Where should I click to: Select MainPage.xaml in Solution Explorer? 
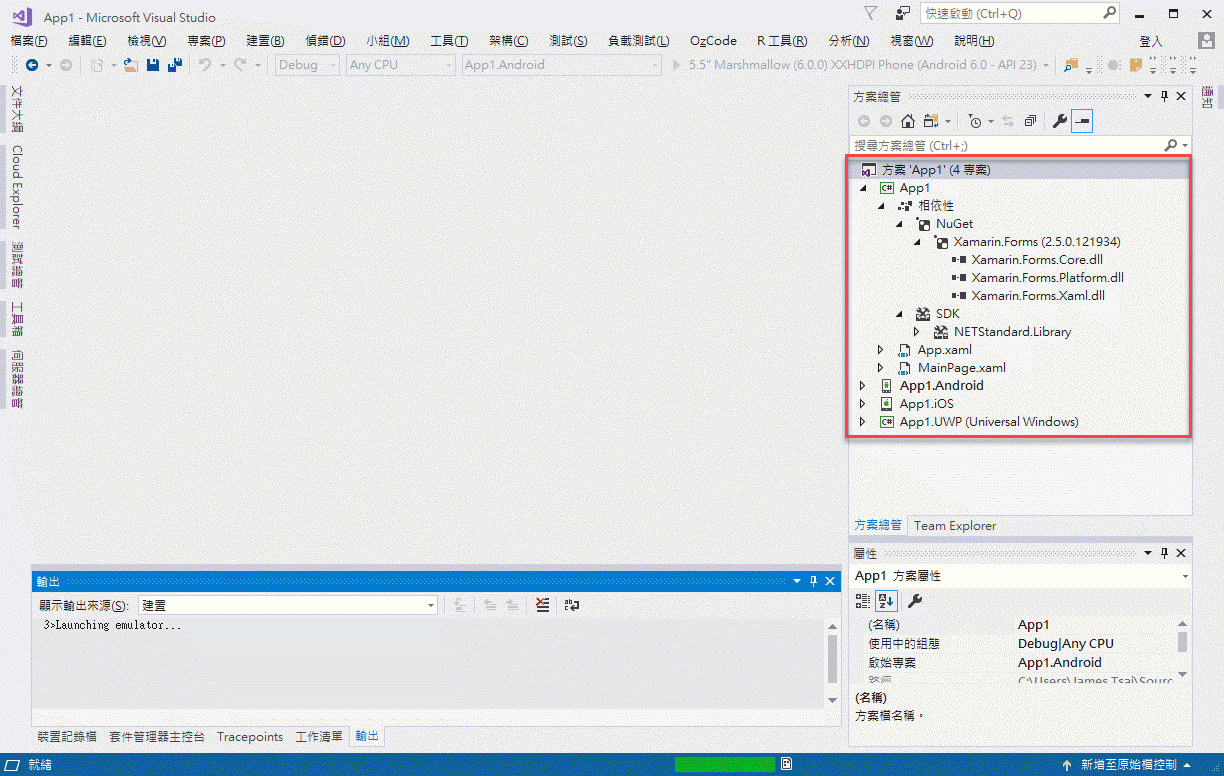[961, 368]
